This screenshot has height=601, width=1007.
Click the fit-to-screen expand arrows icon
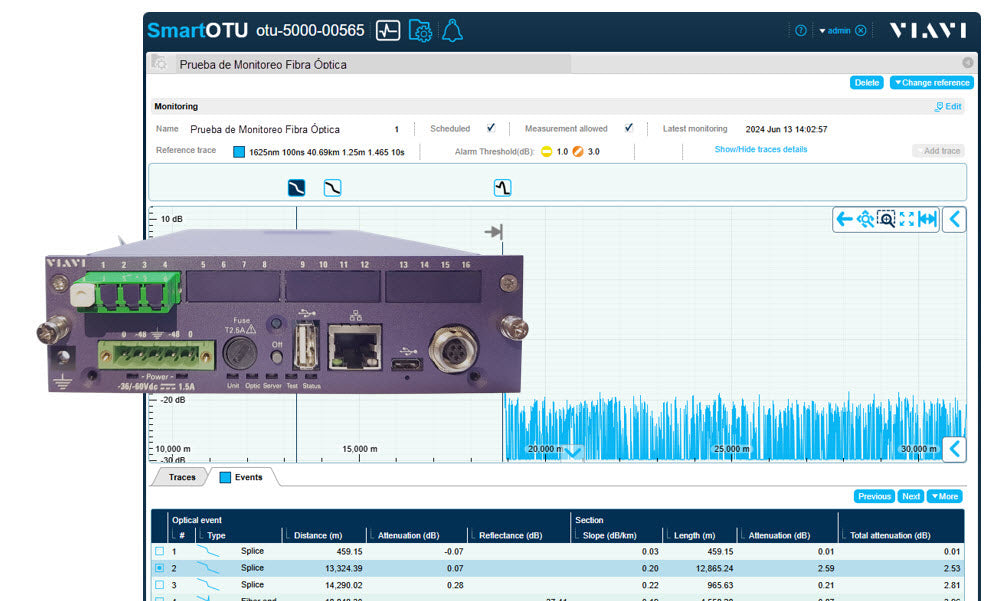coord(907,220)
